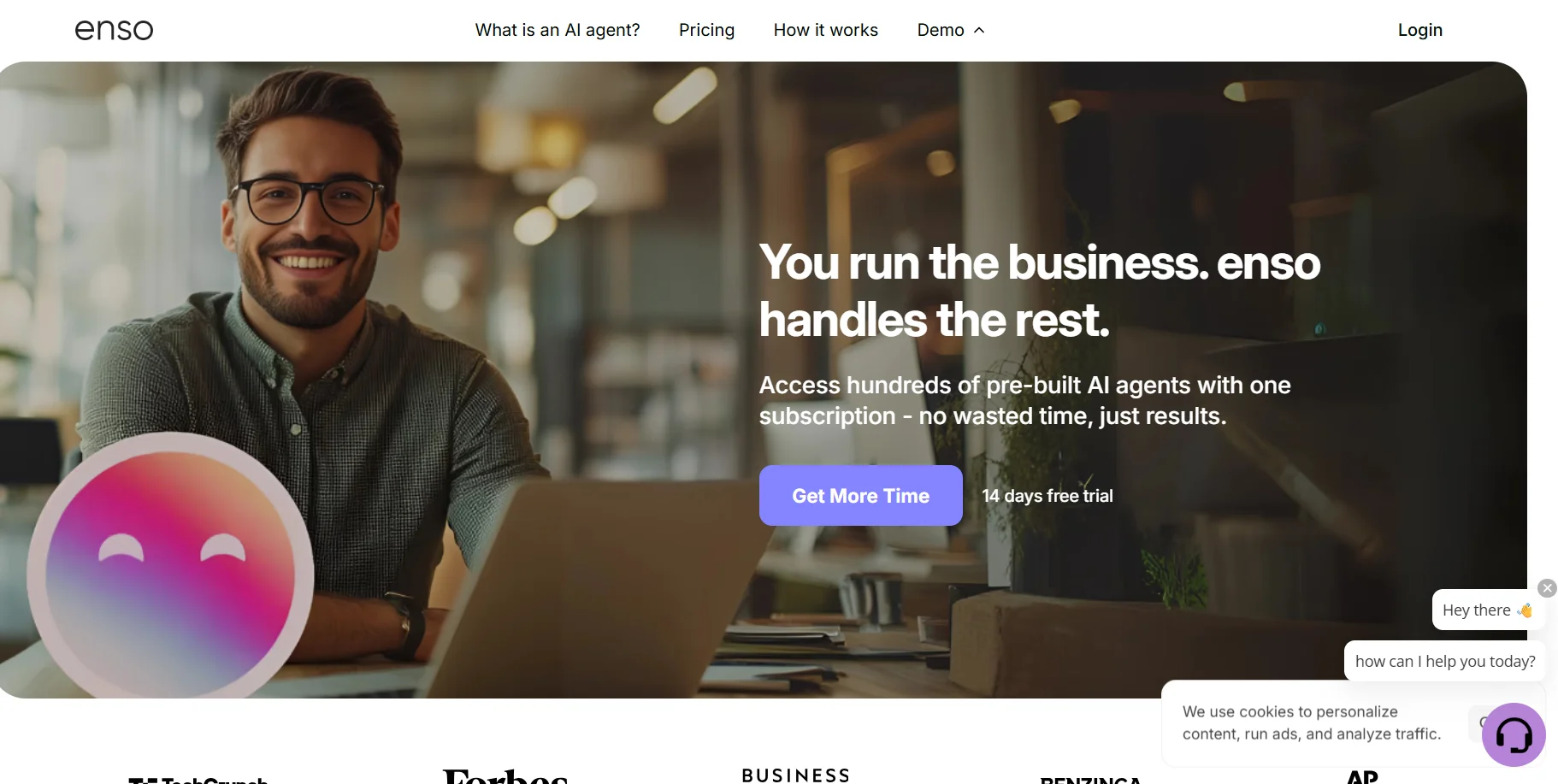Viewport: 1558px width, 784px height.
Task: Click the Login link
Action: [x=1420, y=30]
